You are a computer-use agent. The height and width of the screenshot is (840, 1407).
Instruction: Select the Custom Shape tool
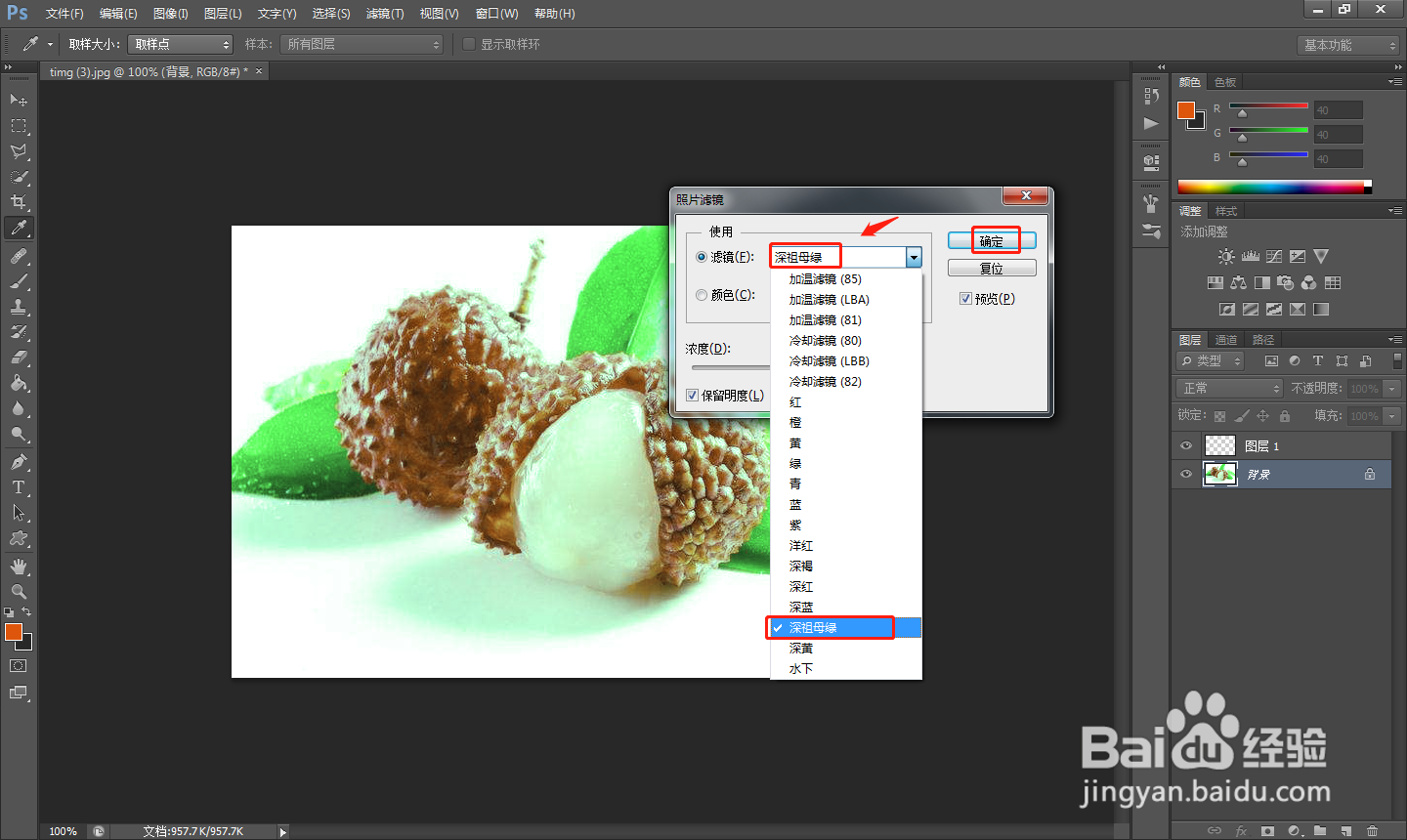point(19,538)
